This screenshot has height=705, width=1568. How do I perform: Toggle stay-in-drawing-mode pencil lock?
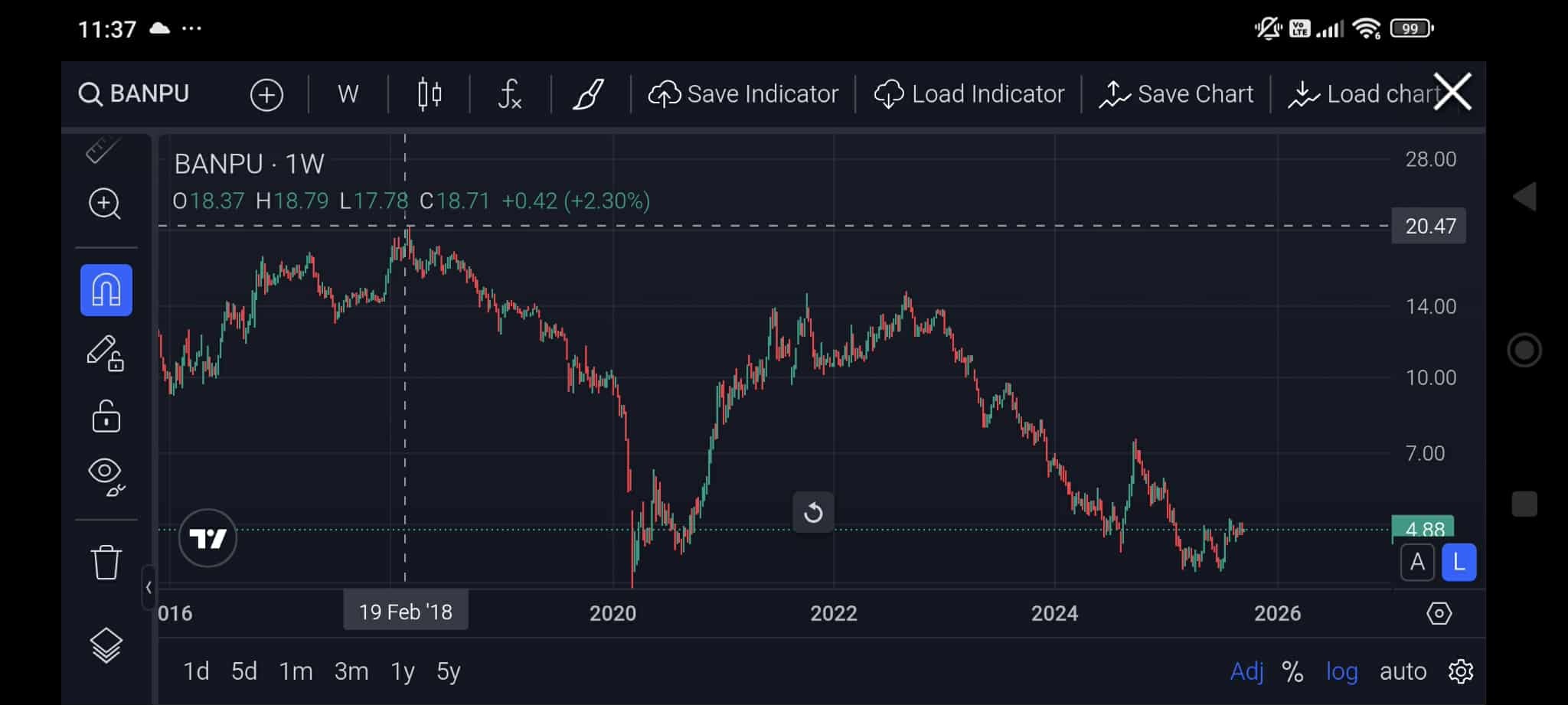click(x=106, y=354)
